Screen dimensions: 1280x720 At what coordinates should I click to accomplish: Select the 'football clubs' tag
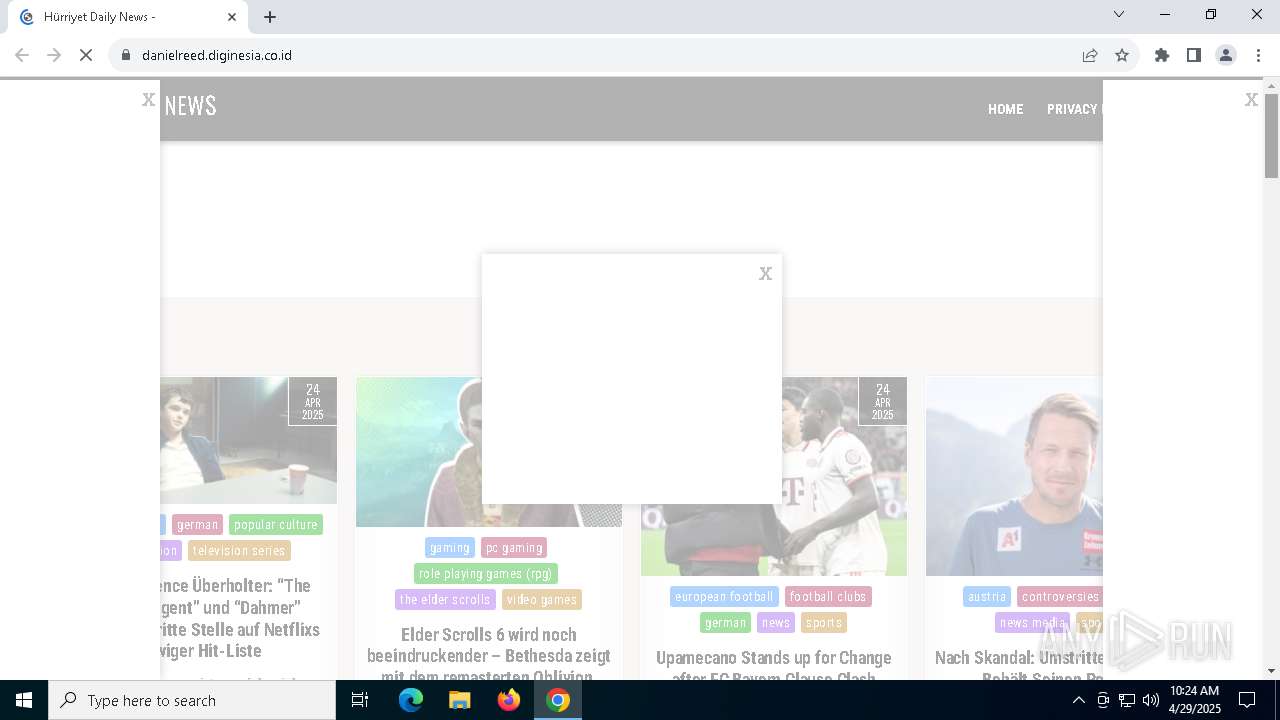point(828,597)
